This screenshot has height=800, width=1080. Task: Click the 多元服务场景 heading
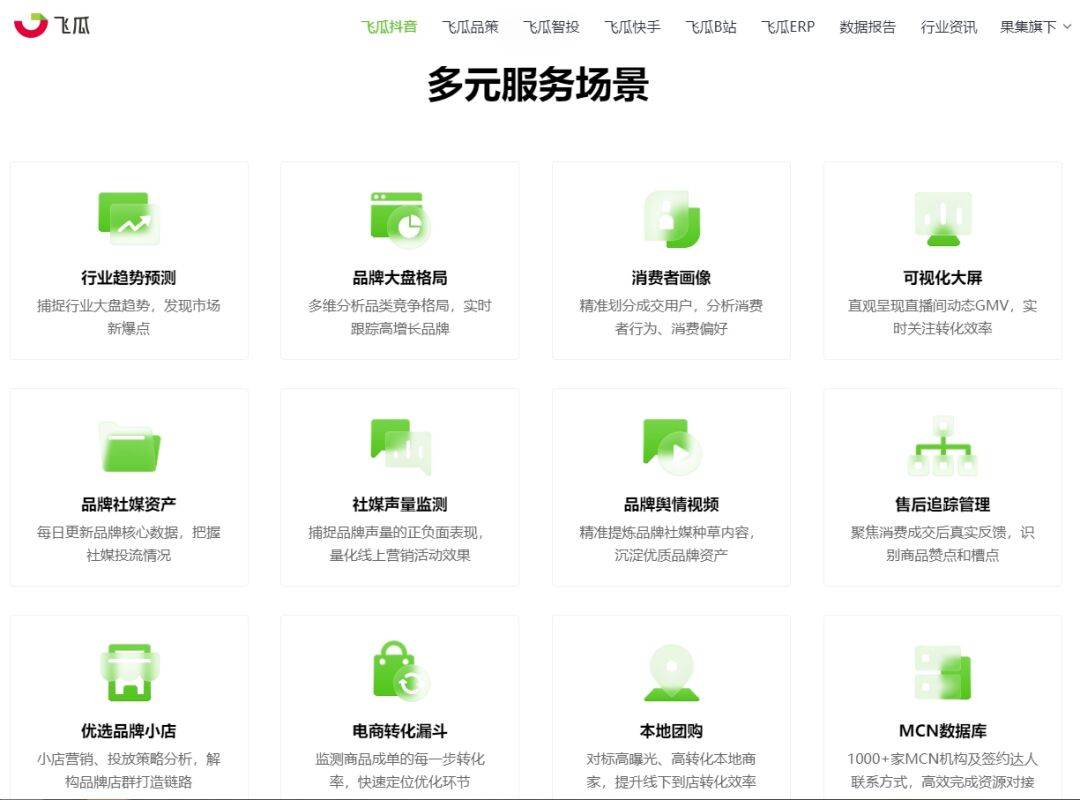tap(538, 85)
